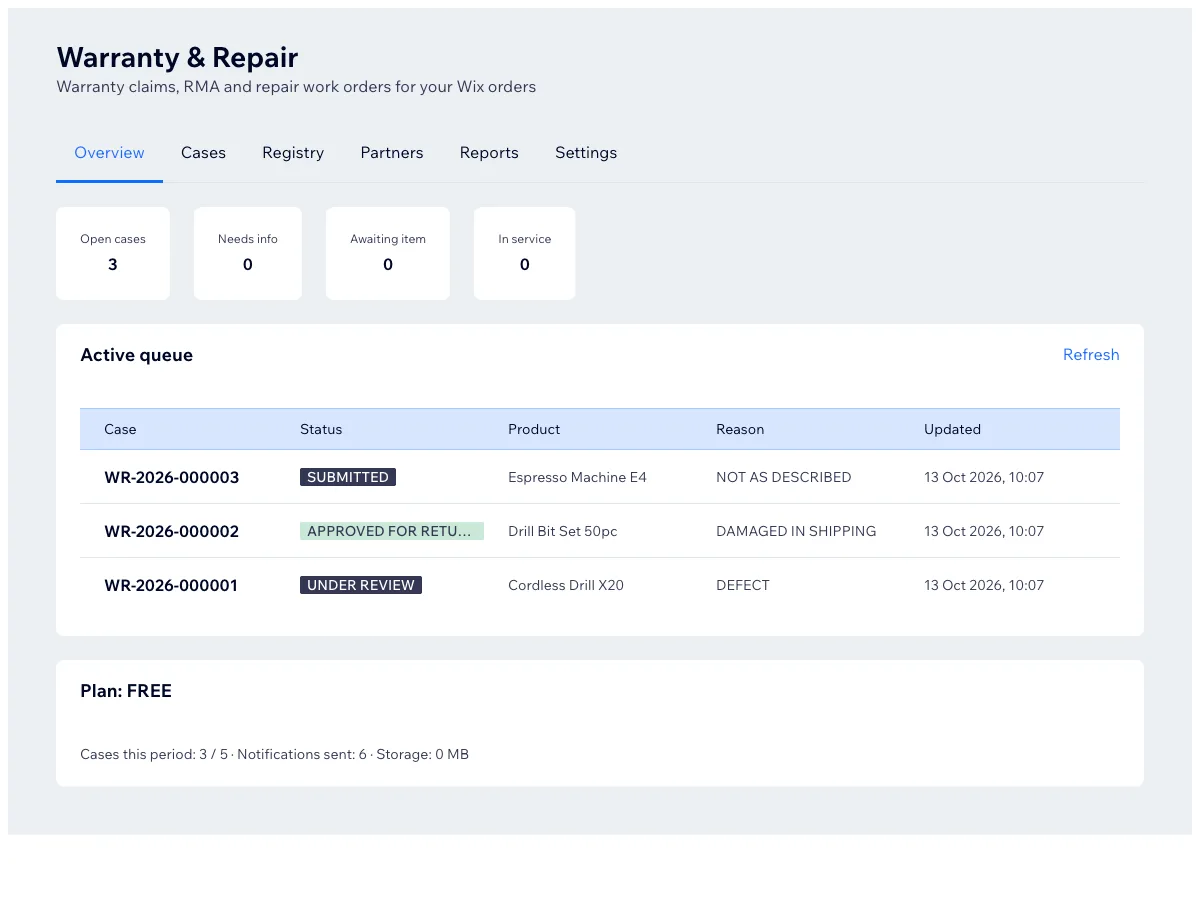The image size is (1200, 900).
Task: Click the Active queue heading
Action: pyautogui.click(x=136, y=355)
